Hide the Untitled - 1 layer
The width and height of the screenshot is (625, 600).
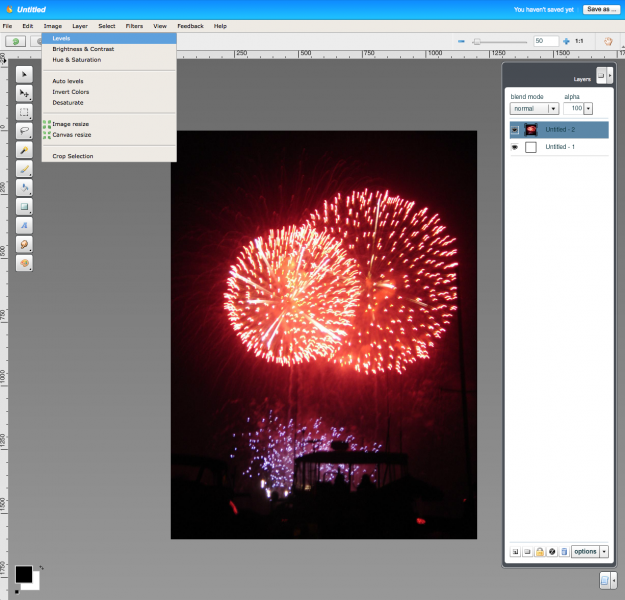[515, 147]
